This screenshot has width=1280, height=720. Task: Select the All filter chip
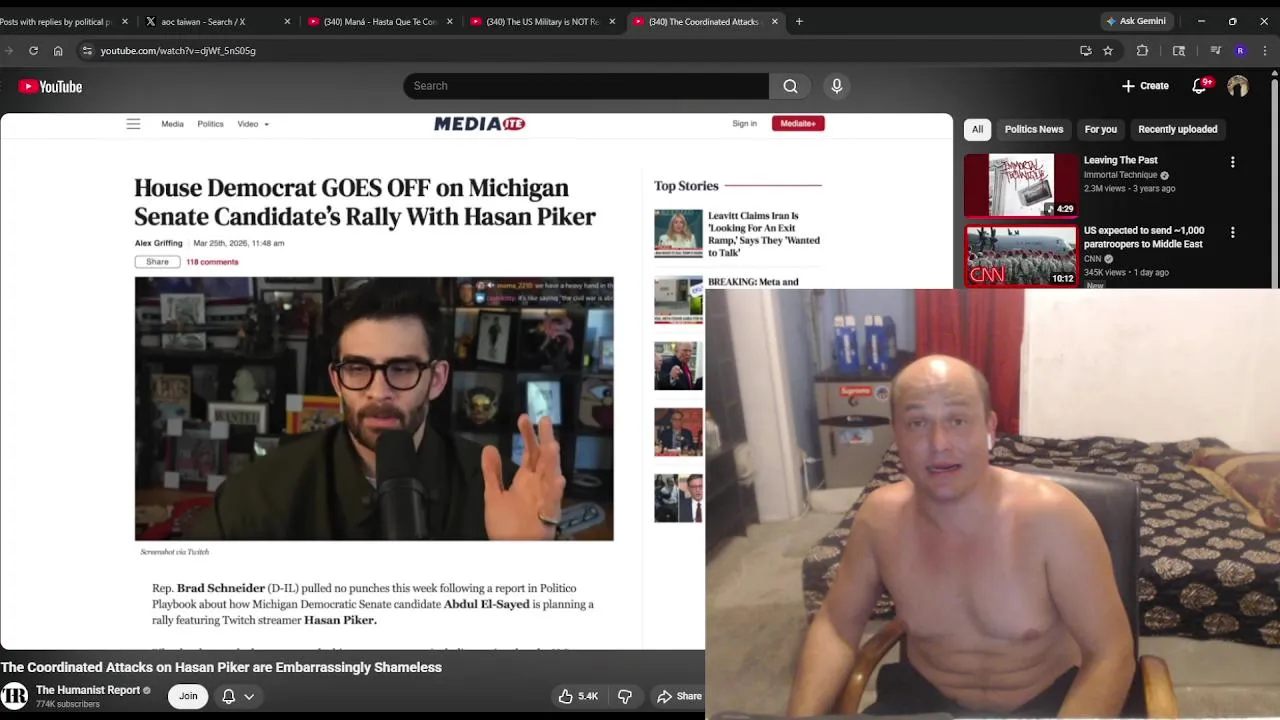977,129
